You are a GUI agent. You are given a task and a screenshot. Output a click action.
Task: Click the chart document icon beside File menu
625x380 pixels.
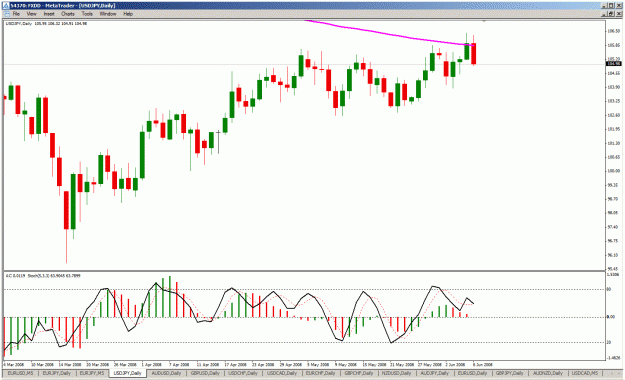tap(7, 14)
